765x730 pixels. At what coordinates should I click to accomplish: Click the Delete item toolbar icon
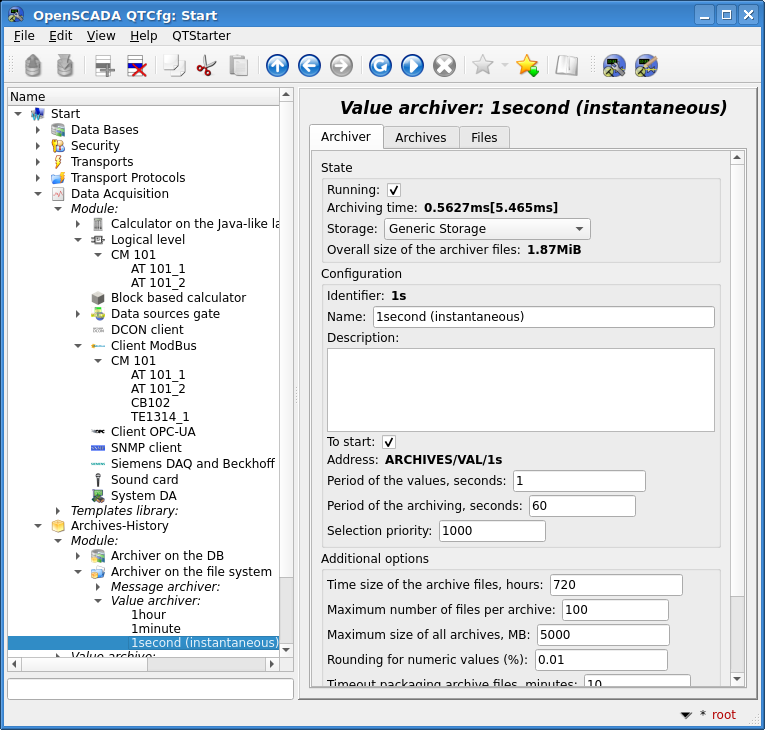pos(136,66)
